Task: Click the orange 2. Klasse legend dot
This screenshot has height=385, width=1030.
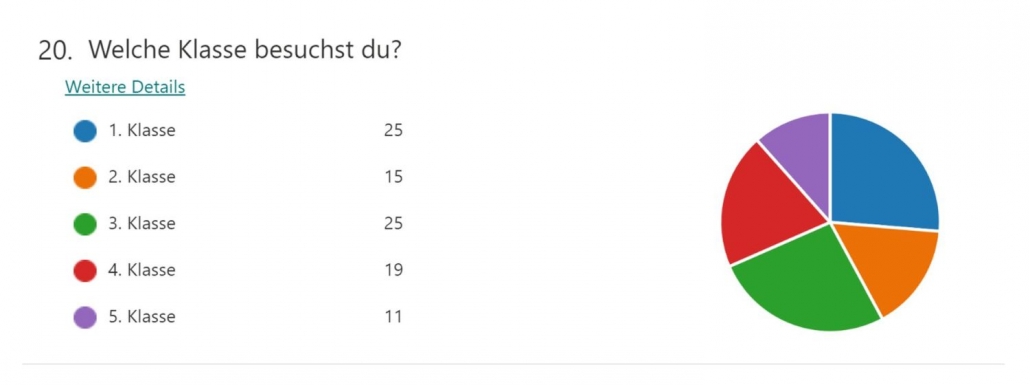Action: (x=85, y=177)
